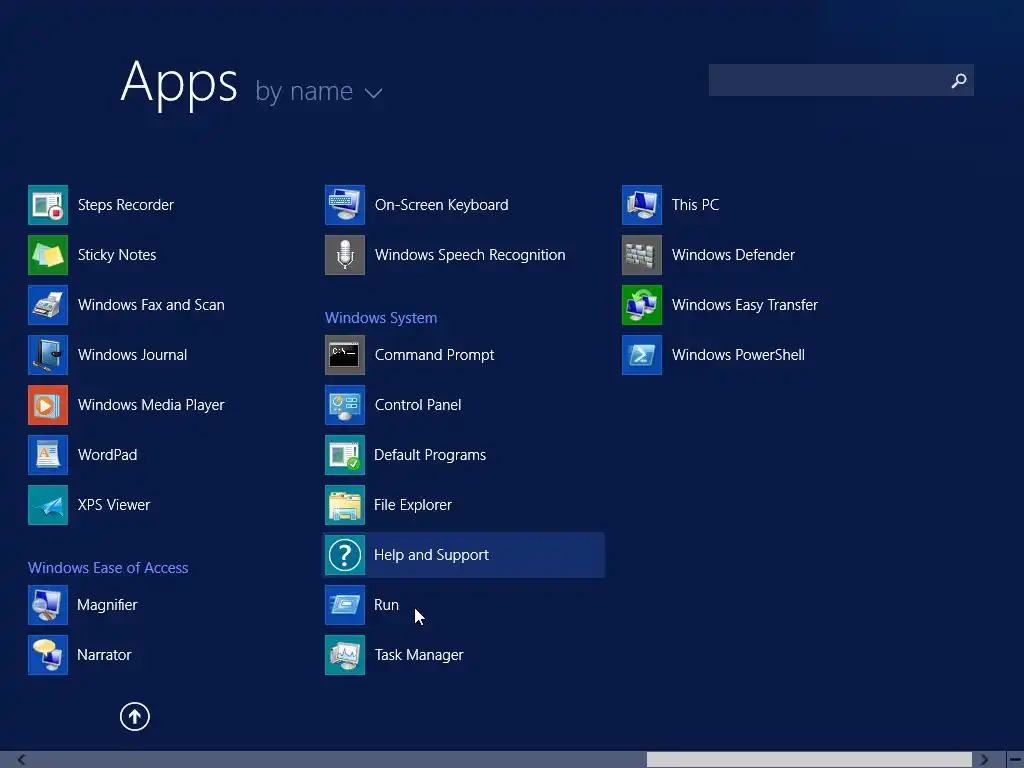1024x768 pixels.
Task: Open the Command Prompt icon
Action: [345, 355]
